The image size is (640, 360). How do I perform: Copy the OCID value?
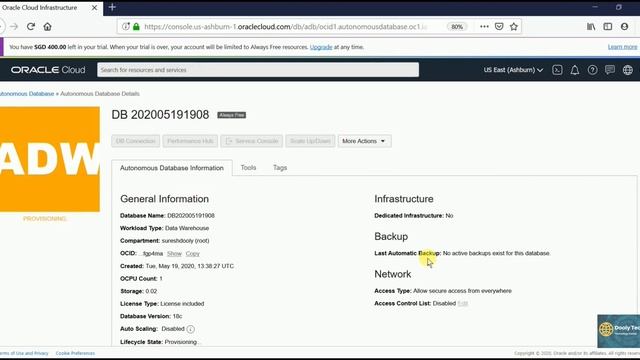[193, 253]
